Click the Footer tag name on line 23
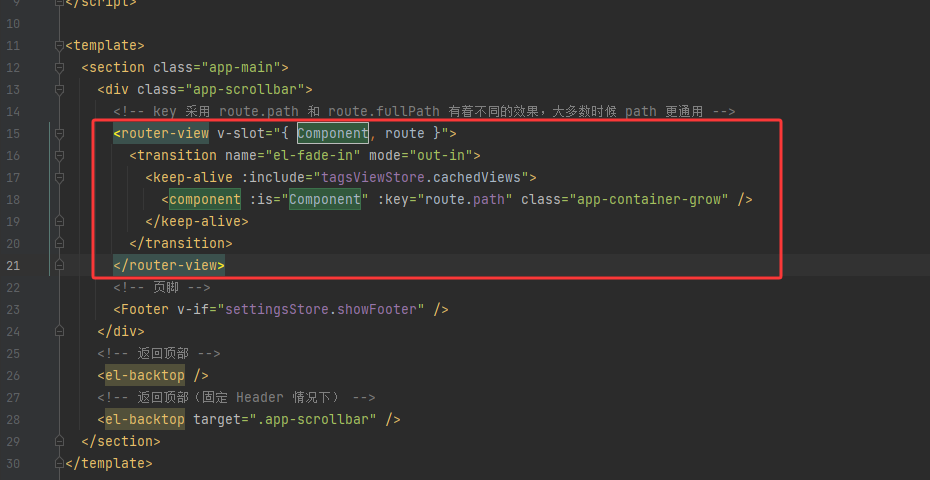 [145, 309]
